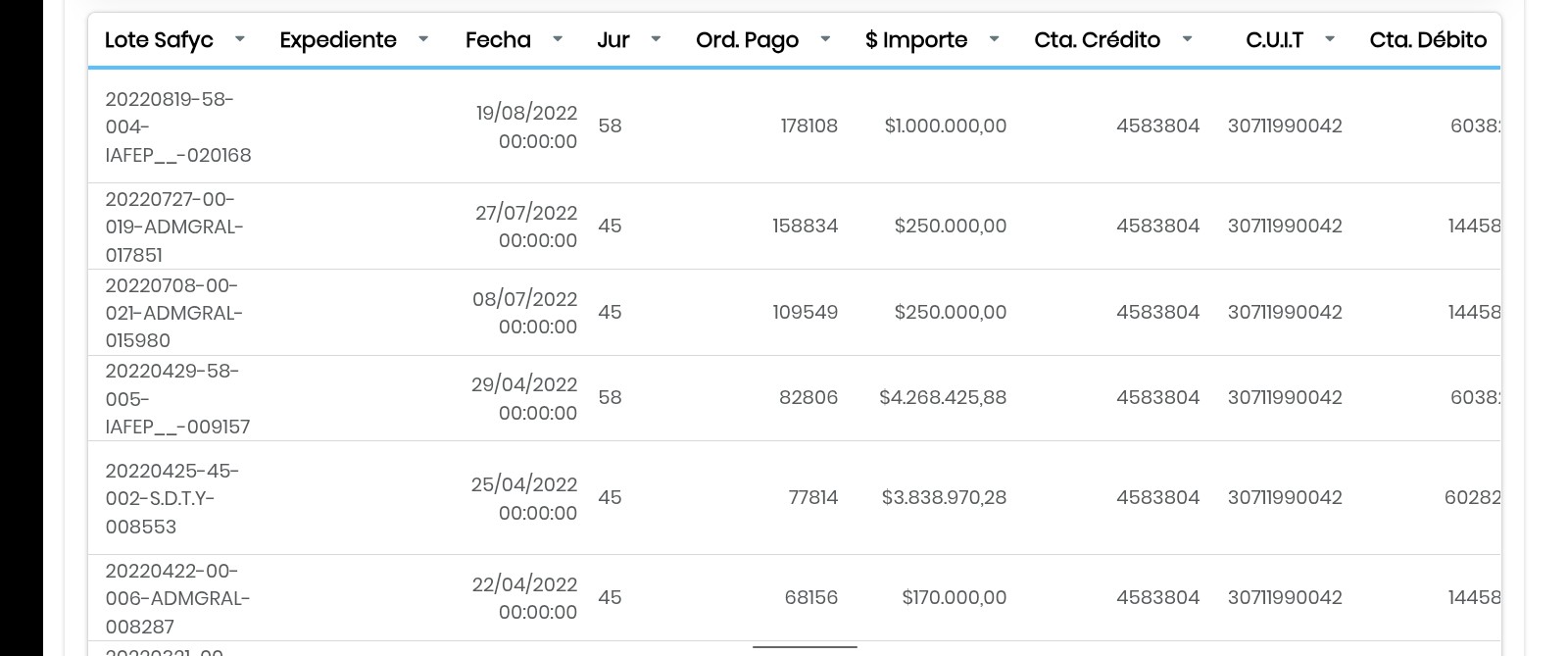
Task: Click the horizontal scrollbar at table bottom
Action: pos(805,647)
